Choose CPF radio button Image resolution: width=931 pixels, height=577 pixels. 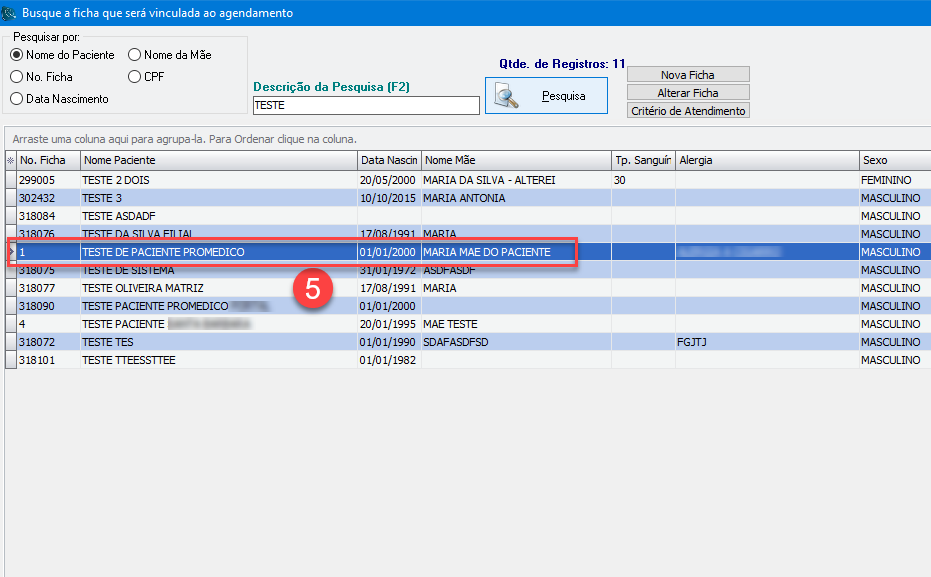click(135, 76)
